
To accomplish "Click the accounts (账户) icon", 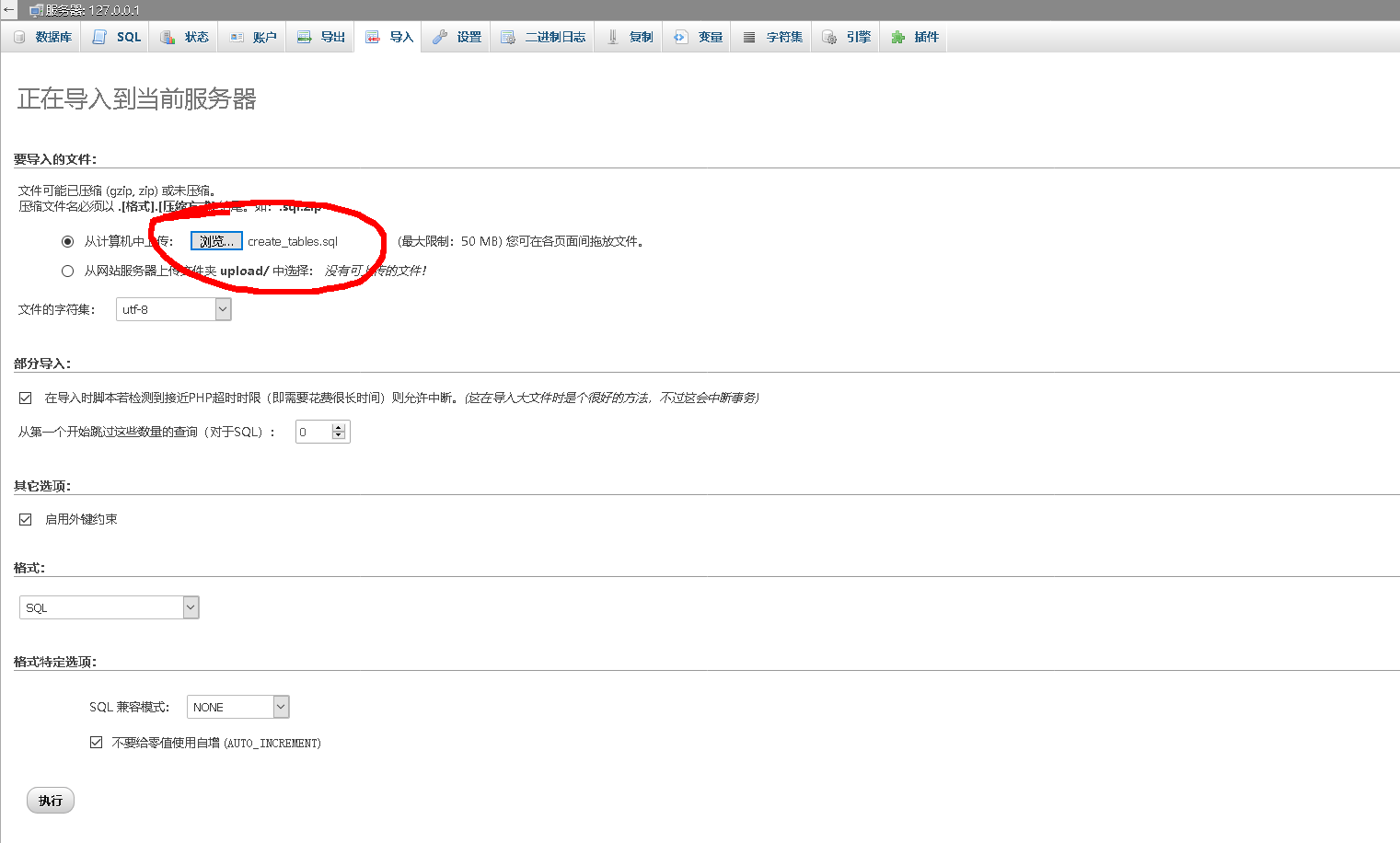I will [237, 37].
